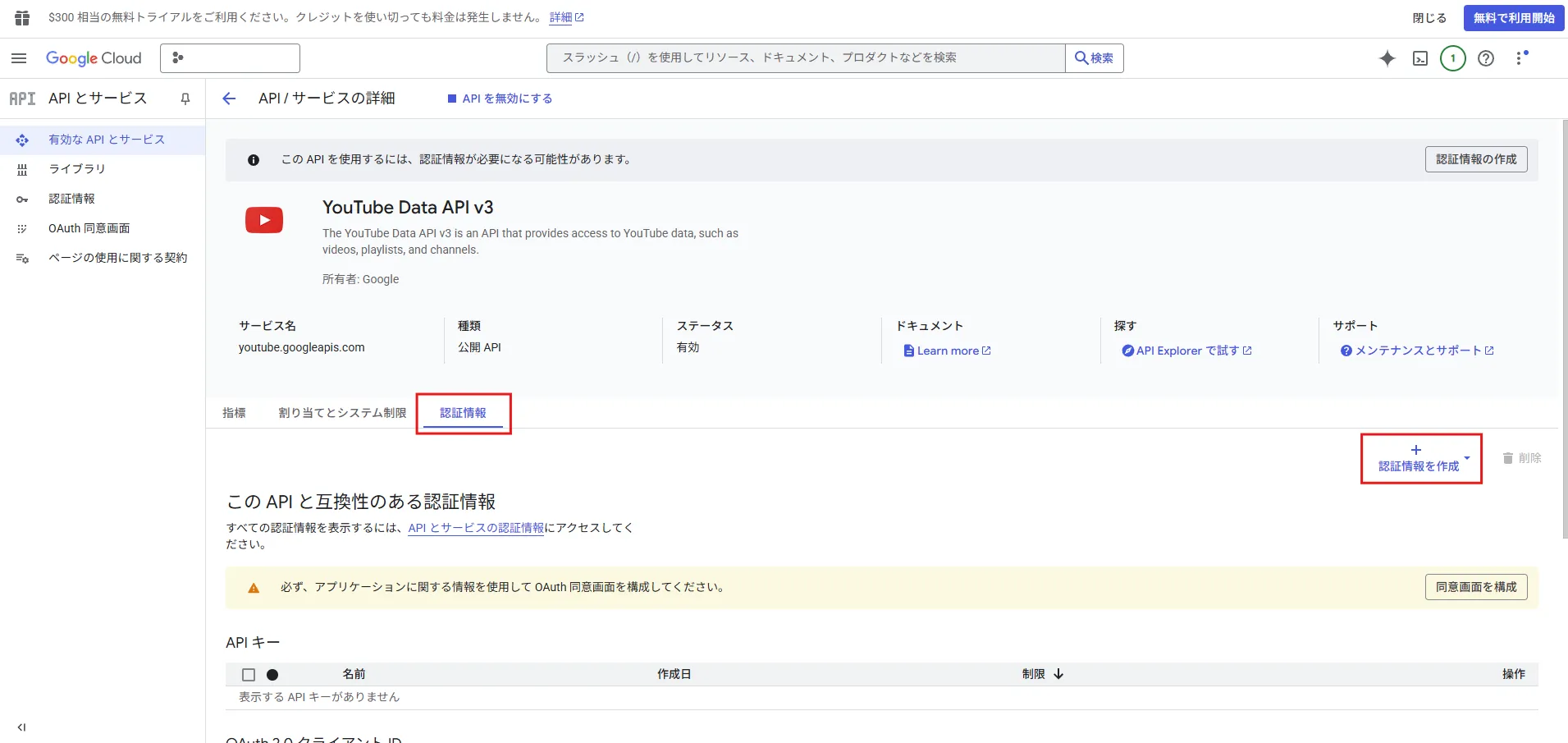Sort by the 作成日 column header

[x=674, y=674]
